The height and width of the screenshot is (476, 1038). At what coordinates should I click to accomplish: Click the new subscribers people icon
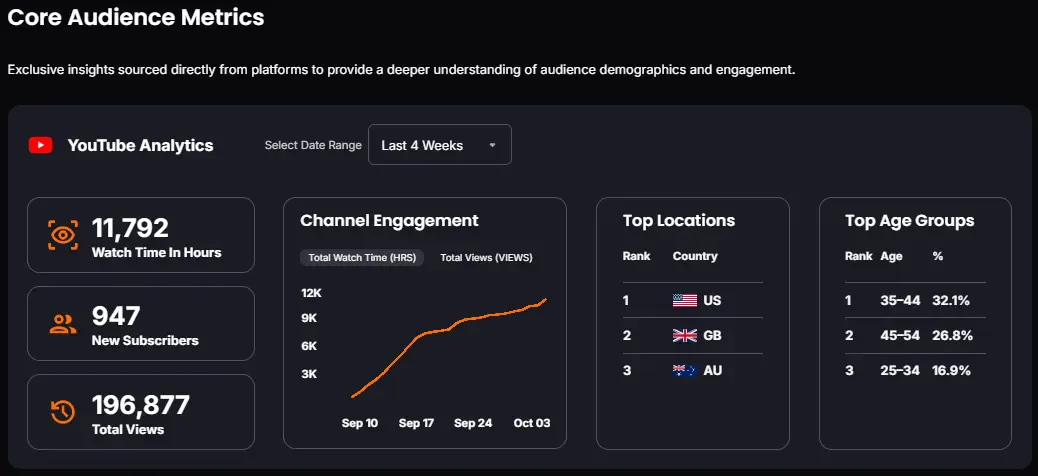(x=63, y=324)
